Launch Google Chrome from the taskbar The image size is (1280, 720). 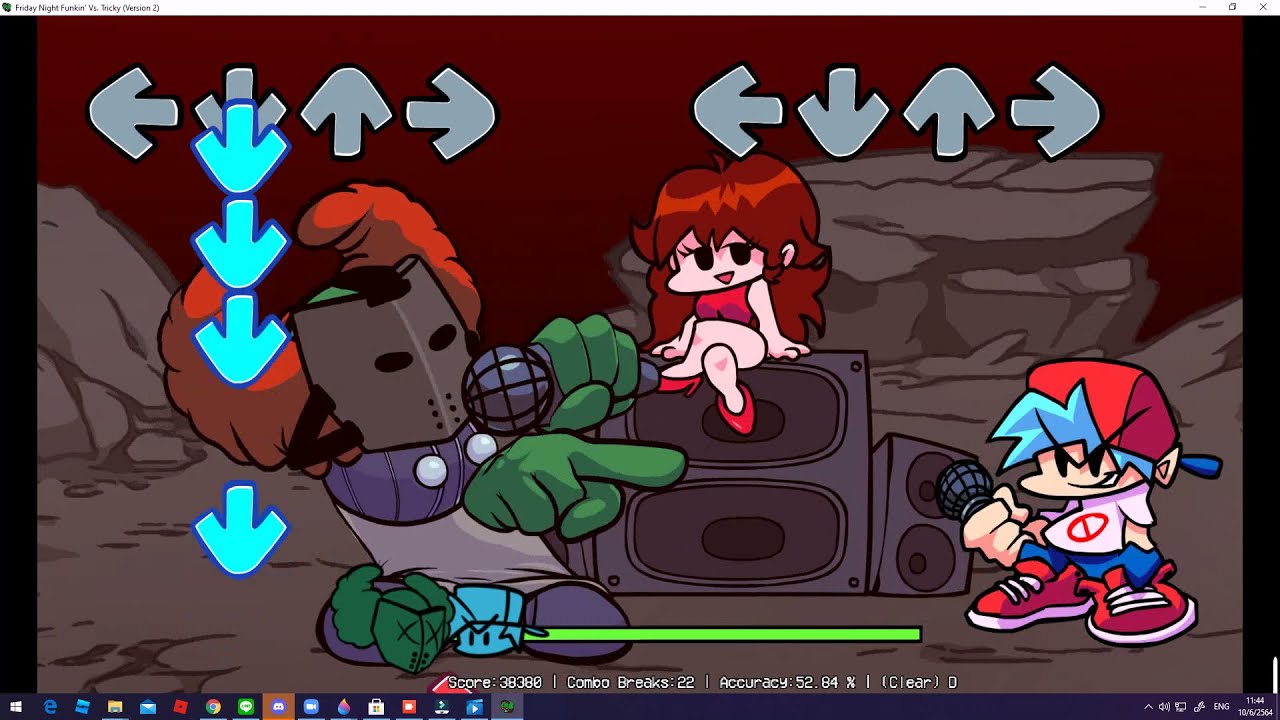[x=213, y=707]
